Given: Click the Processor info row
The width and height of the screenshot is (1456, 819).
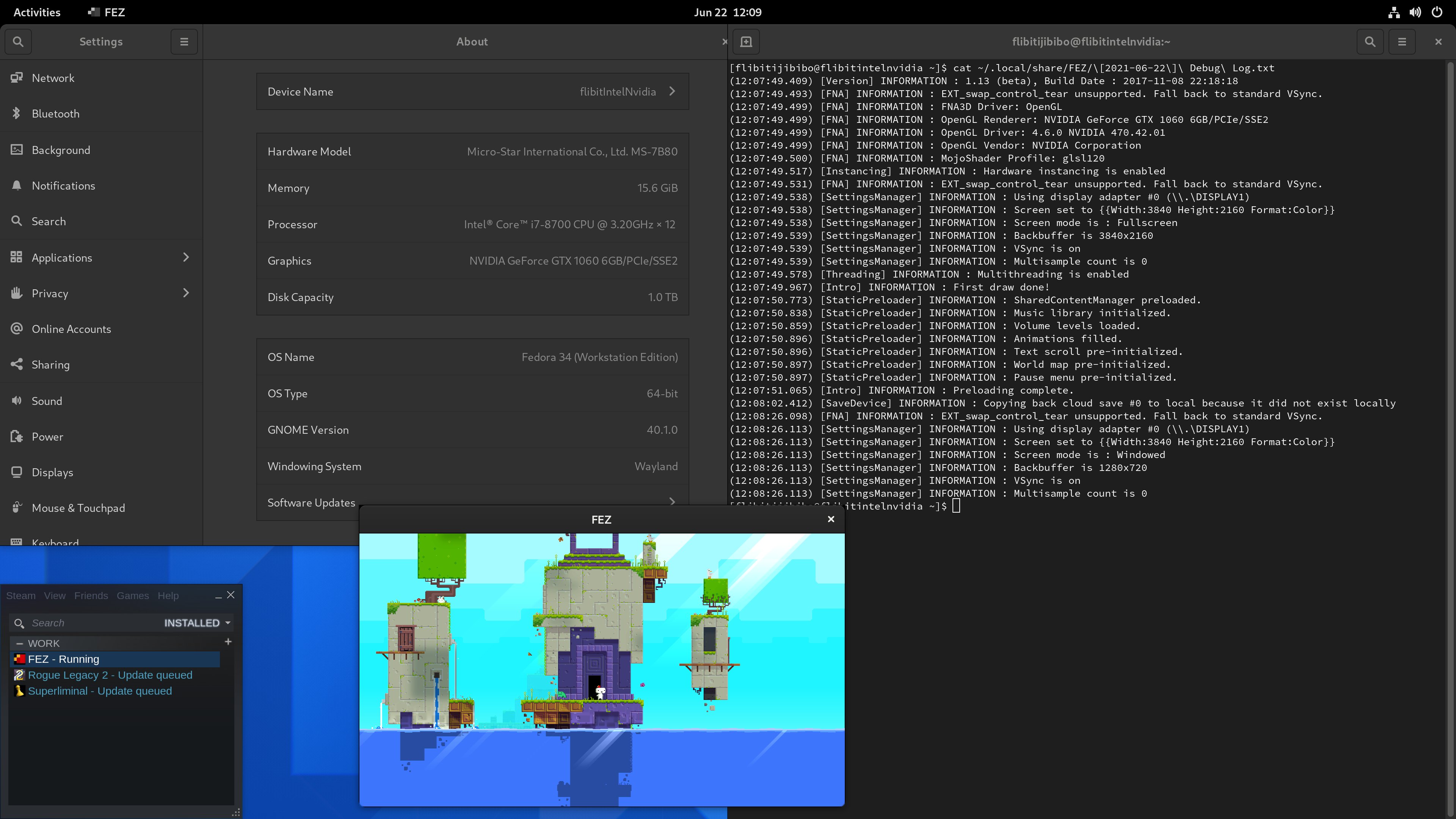Looking at the screenshot, I should pos(472,224).
